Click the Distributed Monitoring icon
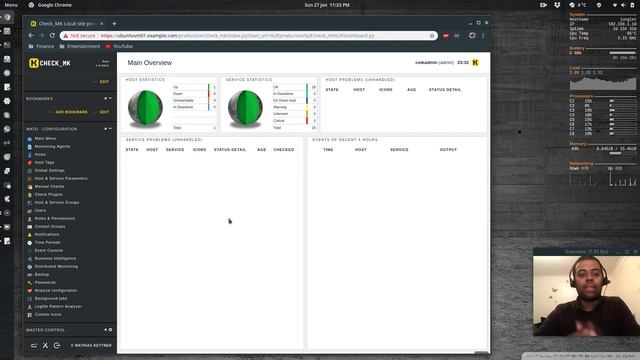The width and height of the screenshot is (640, 360). pyautogui.click(x=29, y=267)
